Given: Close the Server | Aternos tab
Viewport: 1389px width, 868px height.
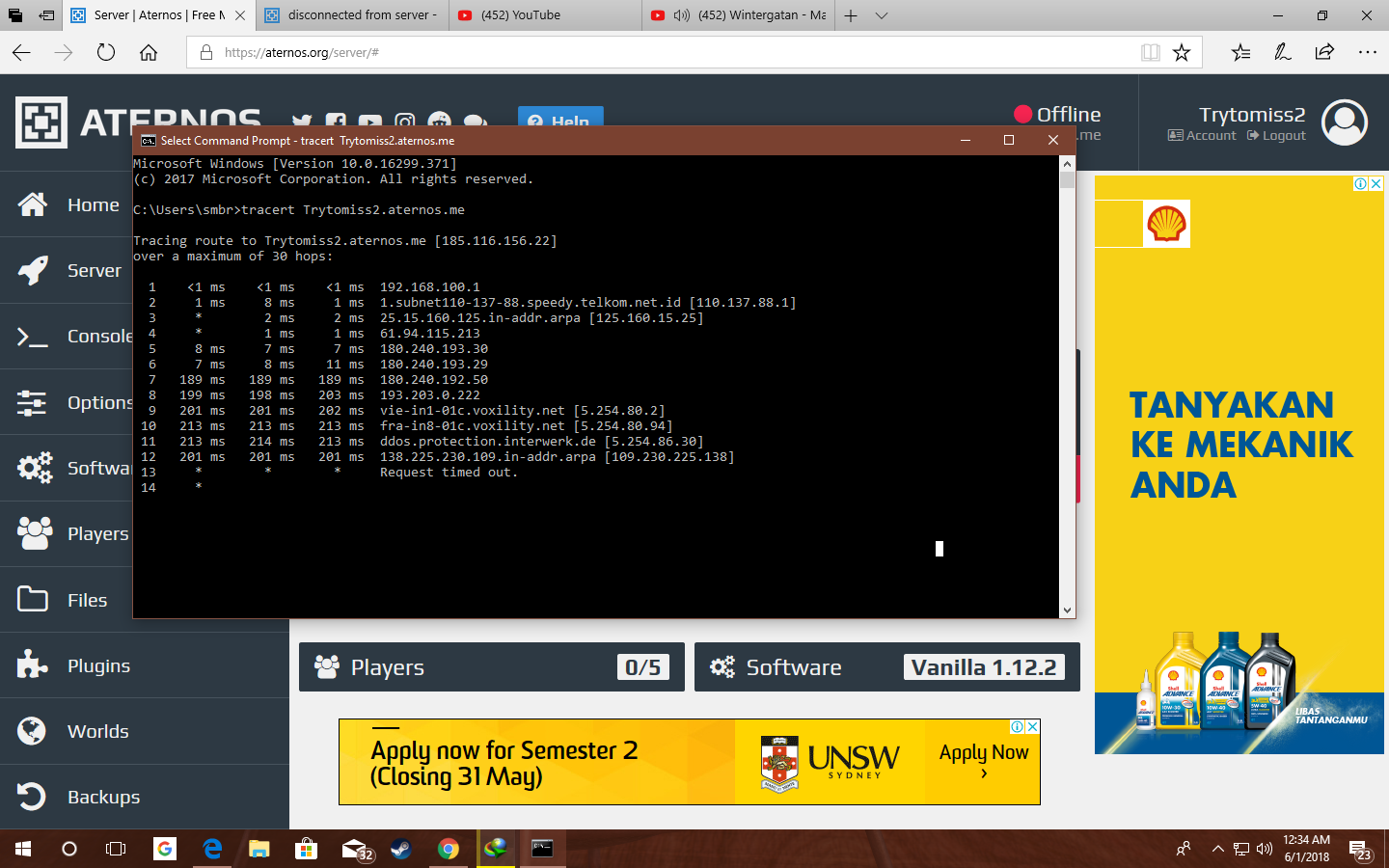Looking at the screenshot, I should 240,15.
